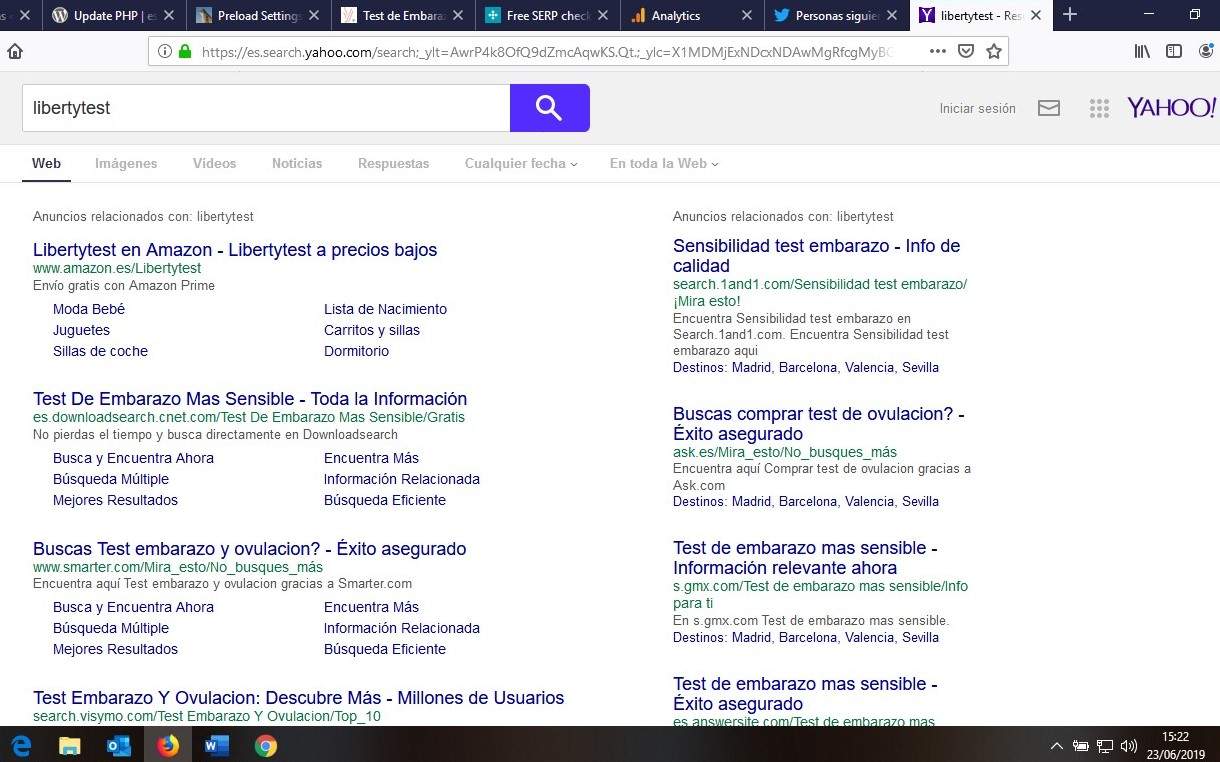Viewport: 1220px width, 762px height.
Task: Open Word from the taskbar
Action: tap(216, 745)
